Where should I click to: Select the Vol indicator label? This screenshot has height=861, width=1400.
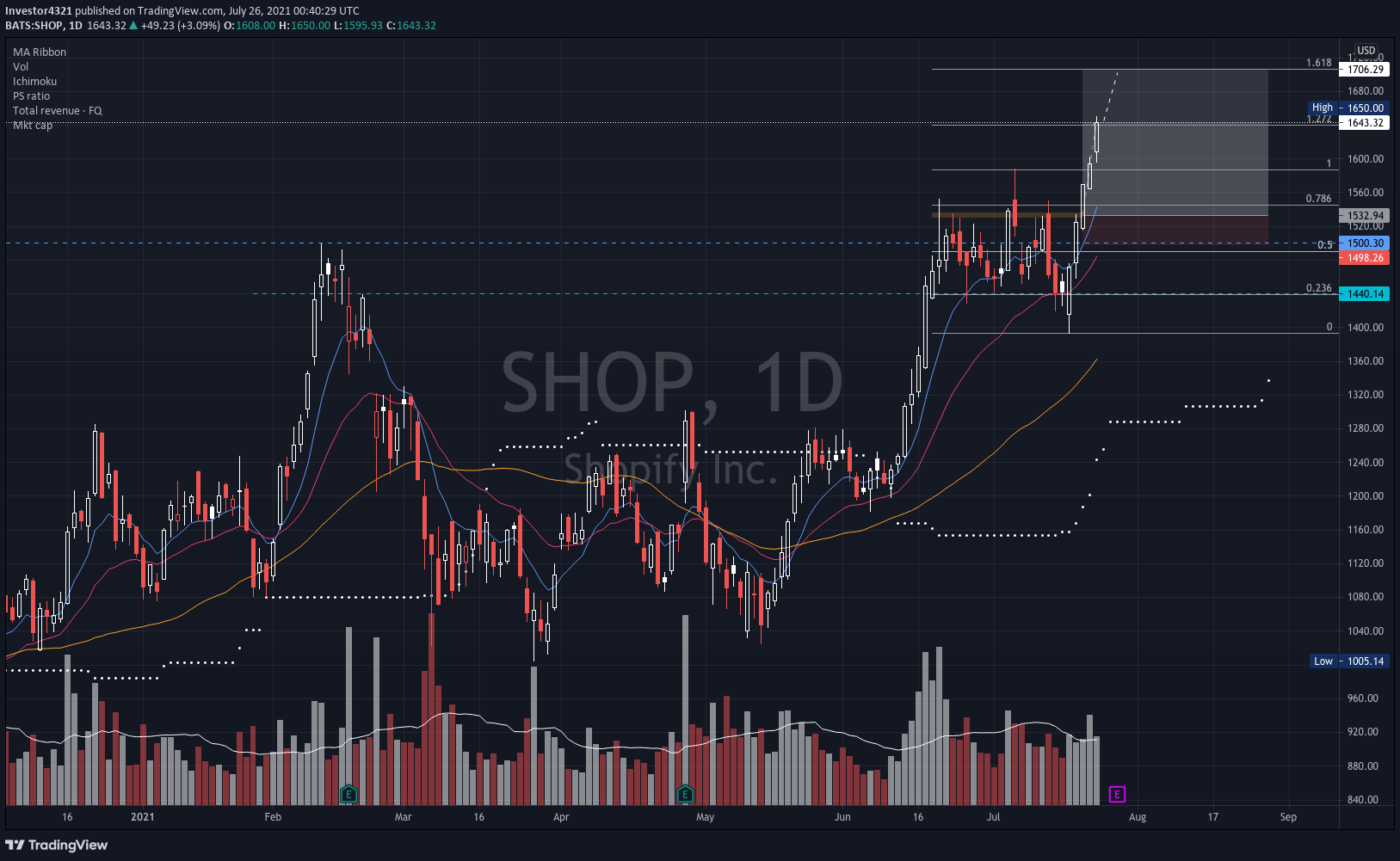click(x=21, y=67)
